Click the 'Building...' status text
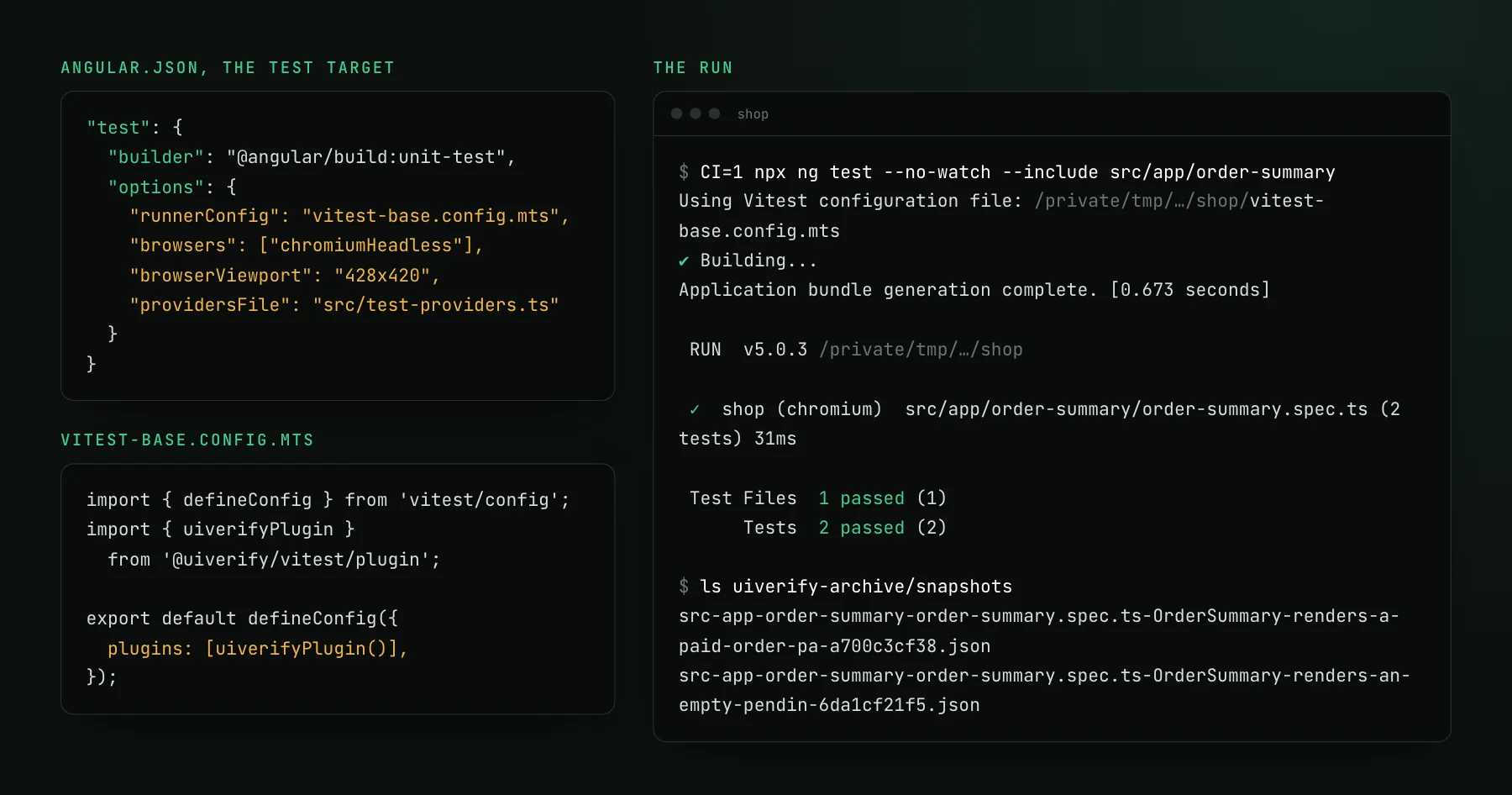The height and width of the screenshot is (795, 1512). pyautogui.click(x=759, y=261)
